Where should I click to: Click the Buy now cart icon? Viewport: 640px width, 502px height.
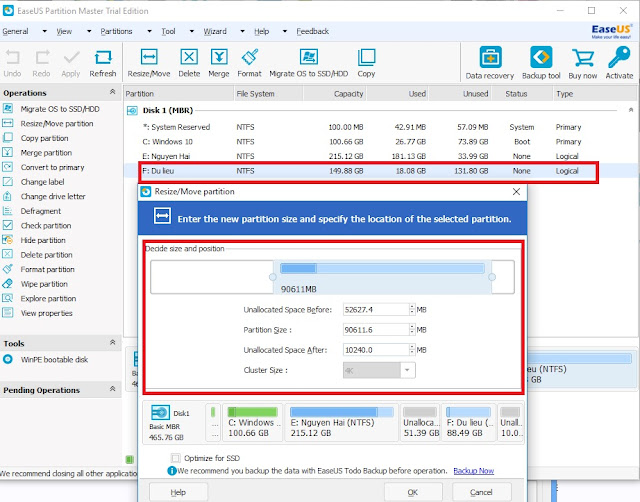[x=583, y=63]
